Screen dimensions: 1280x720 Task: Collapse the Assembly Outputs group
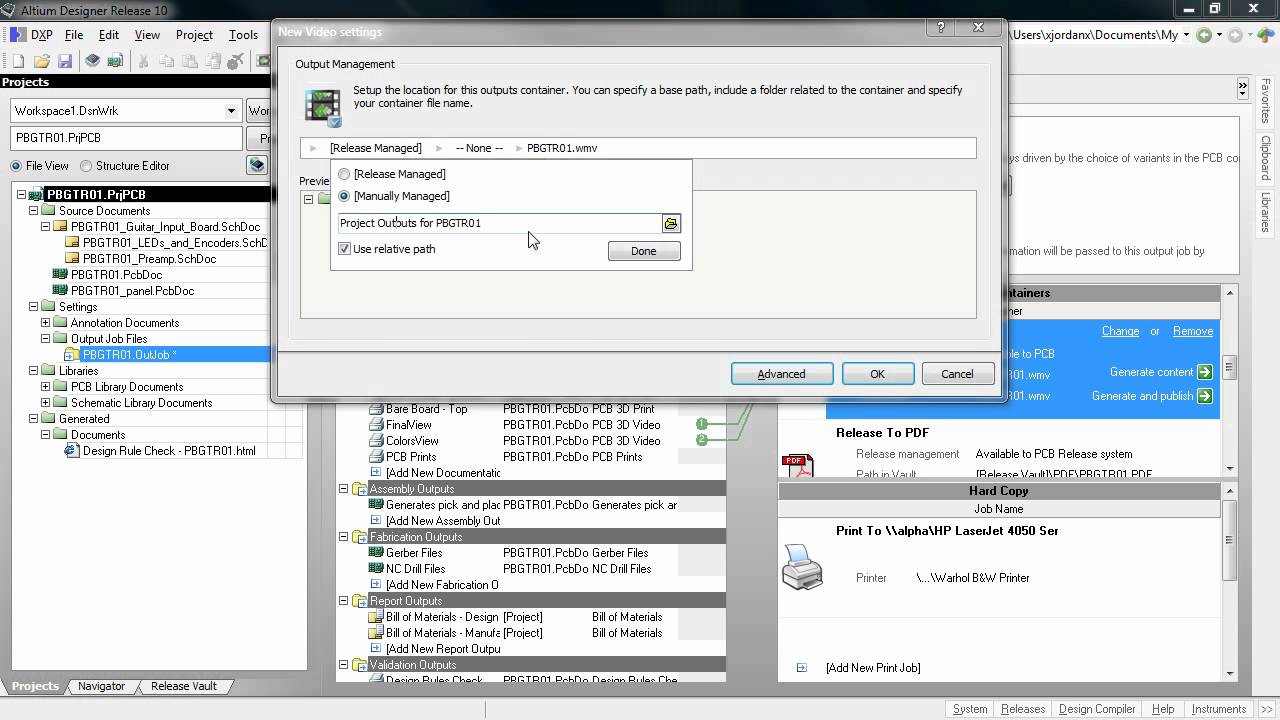click(x=343, y=489)
